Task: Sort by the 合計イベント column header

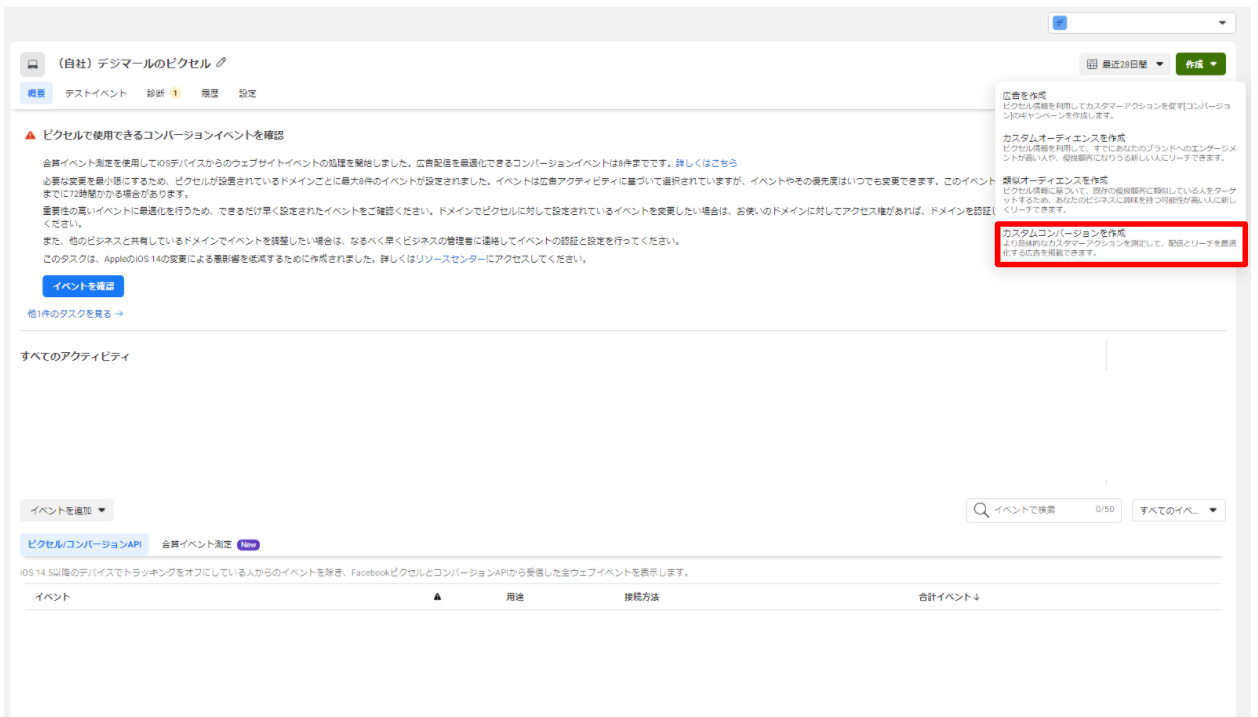Action: [x=949, y=597]
